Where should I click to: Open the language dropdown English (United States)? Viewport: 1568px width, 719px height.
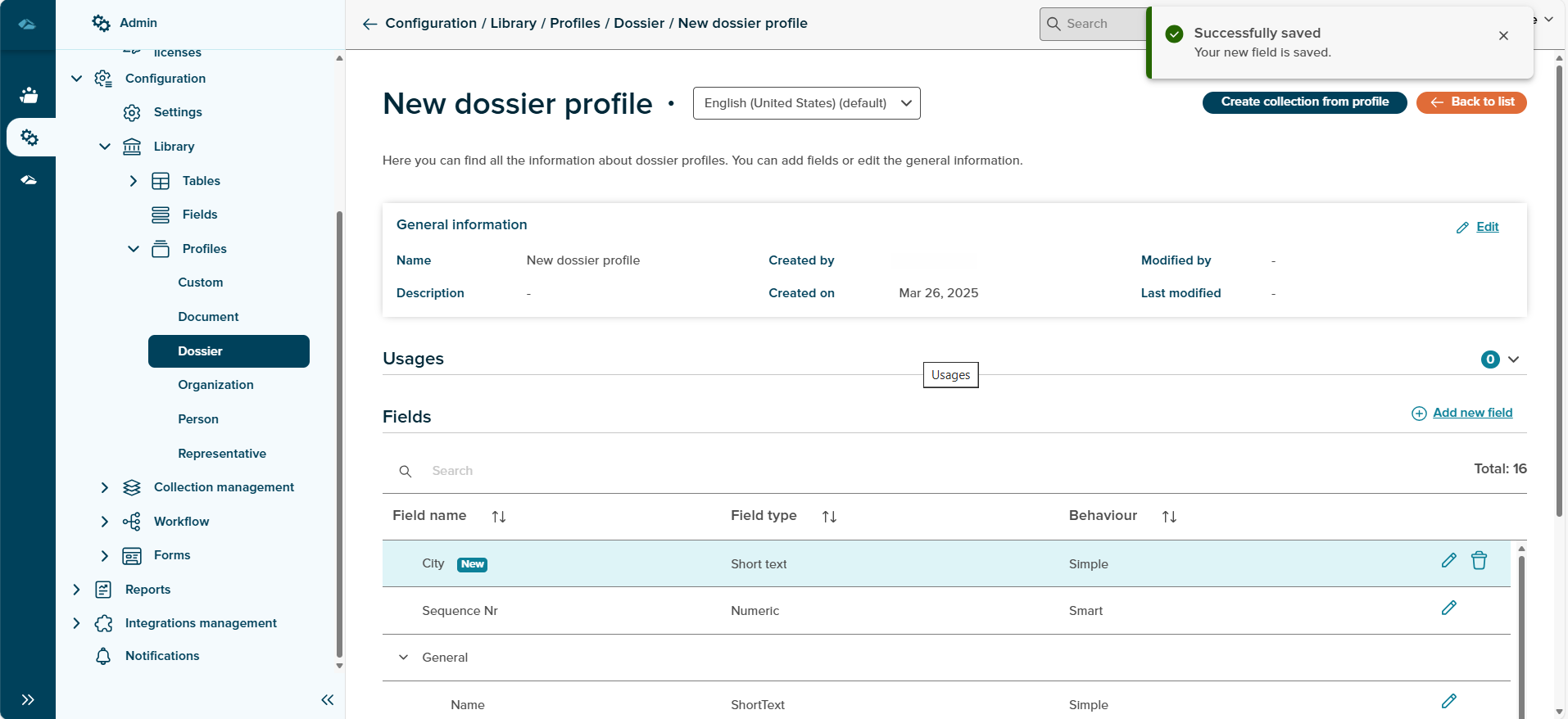(x=807, y=103)
